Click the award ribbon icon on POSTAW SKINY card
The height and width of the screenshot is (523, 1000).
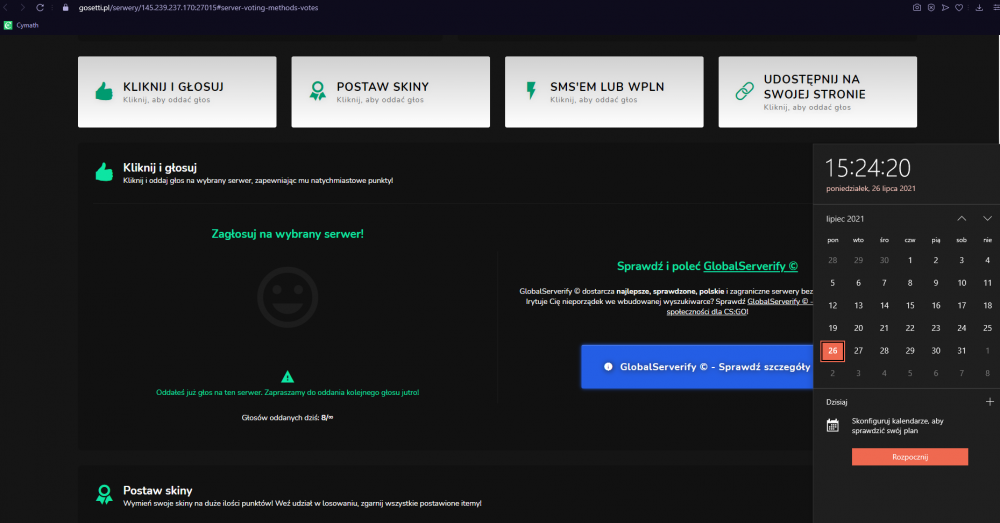pos(318,91)
